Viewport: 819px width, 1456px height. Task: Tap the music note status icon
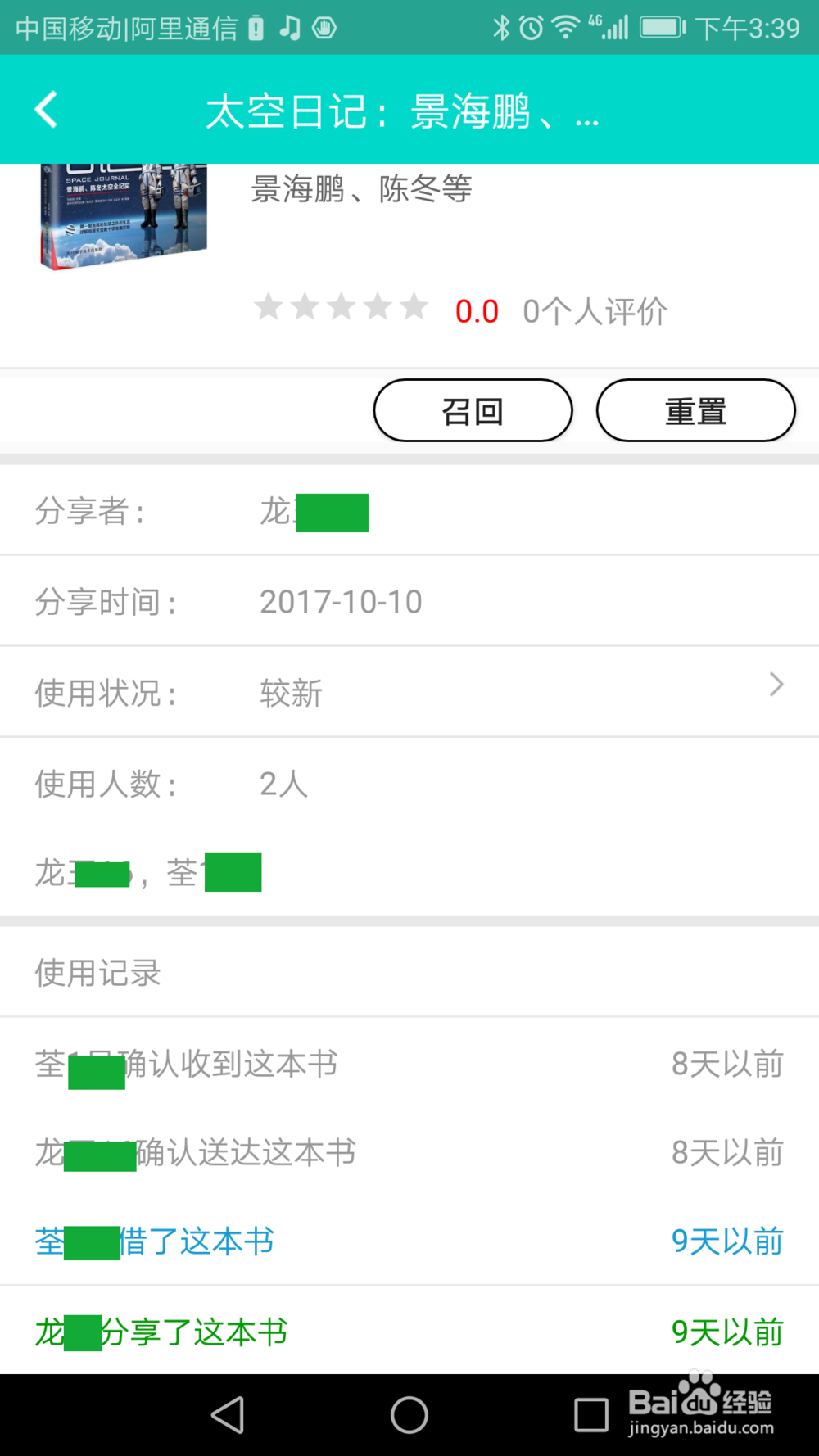(x=290, y=29)
